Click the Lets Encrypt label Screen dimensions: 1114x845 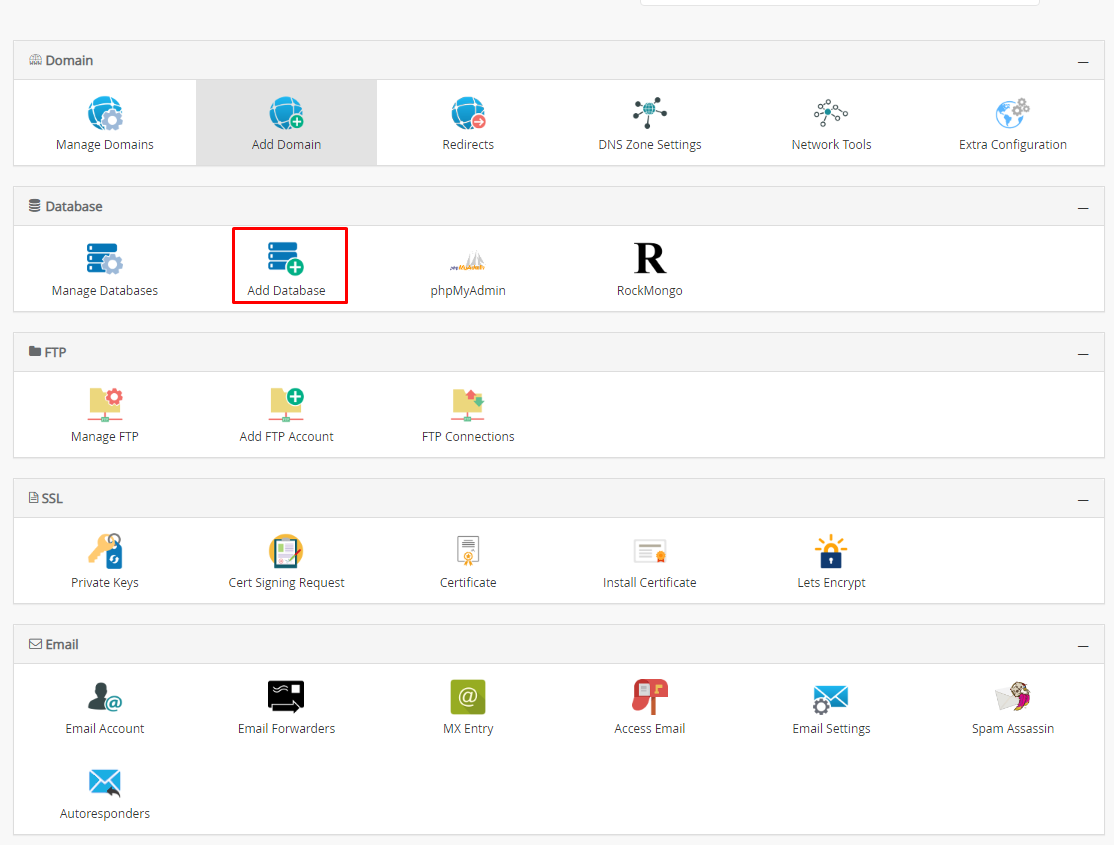831,583
